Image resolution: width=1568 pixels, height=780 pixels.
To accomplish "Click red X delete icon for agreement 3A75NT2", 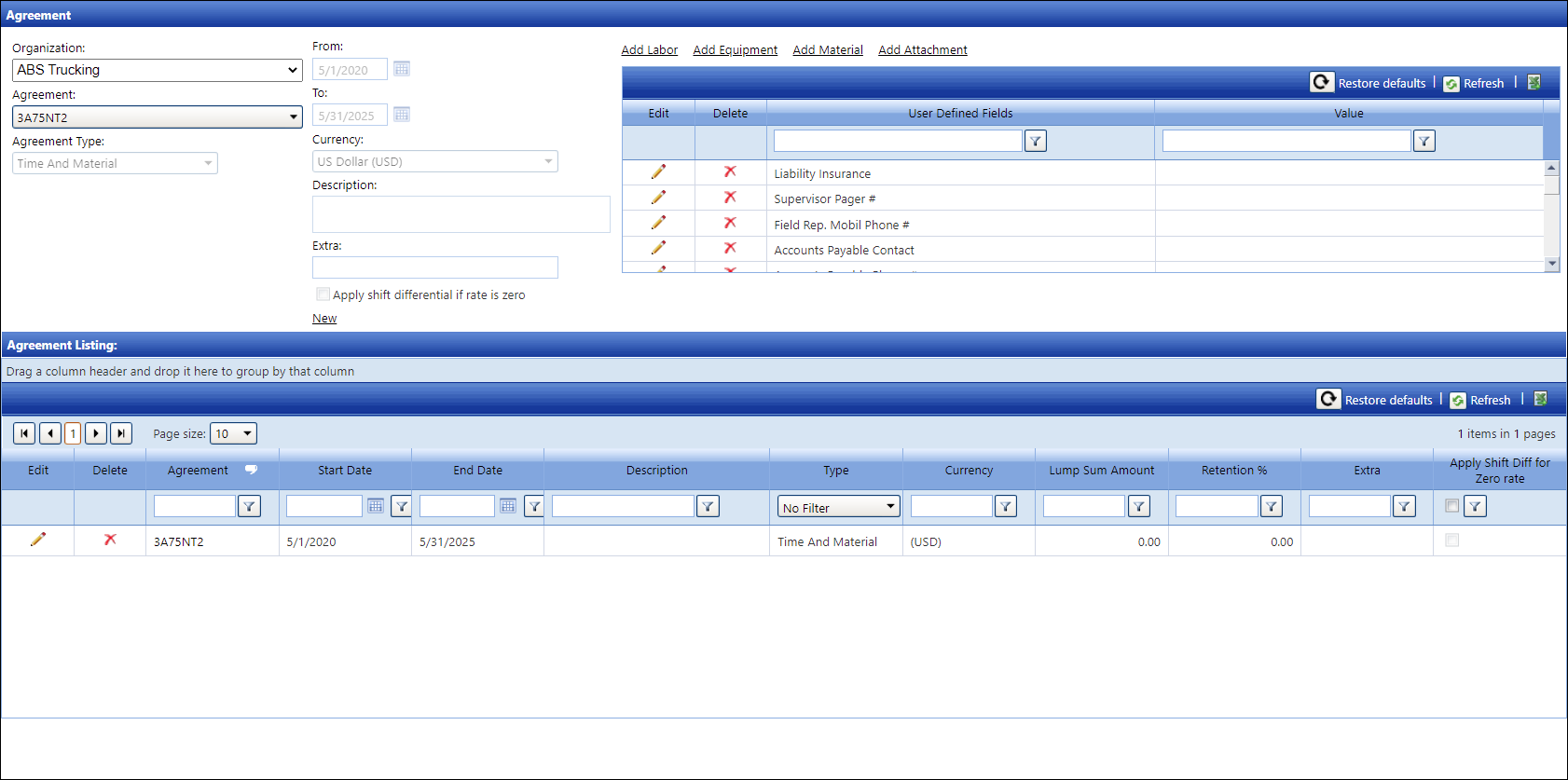I will pyautogui.click(x=110, y=540).
